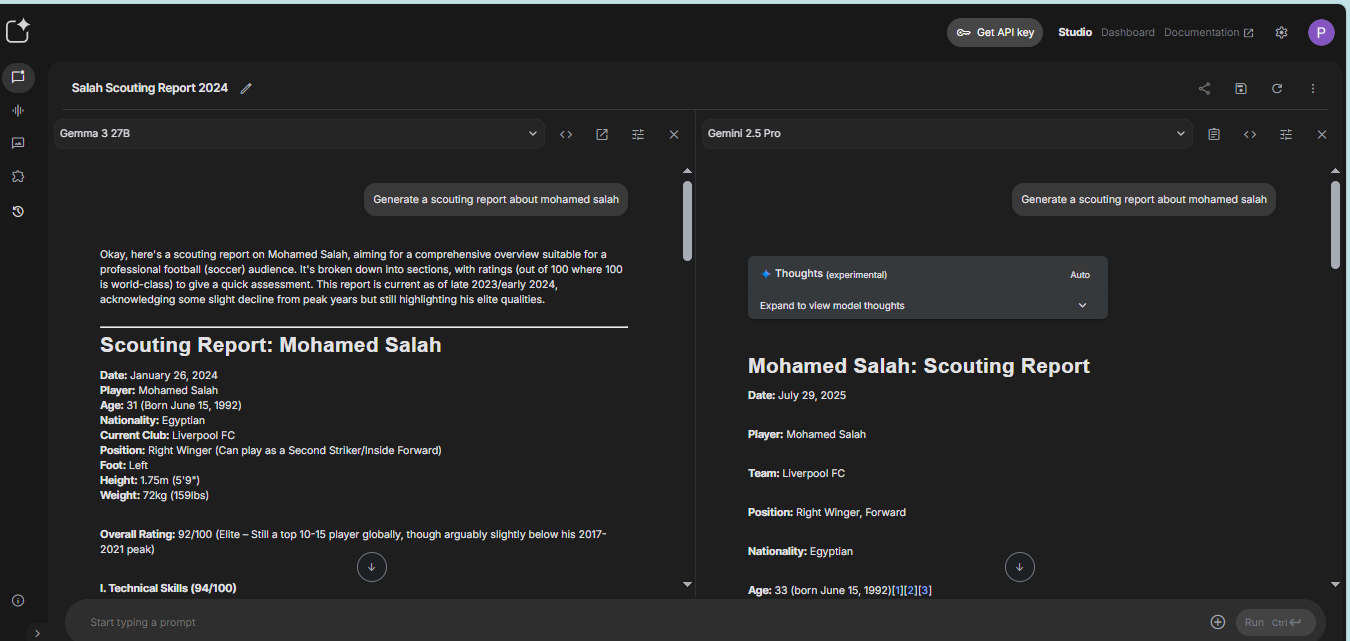1350x641 pixels.
Task: Switch to the Dashboard tab
Action: [1128, 32]
